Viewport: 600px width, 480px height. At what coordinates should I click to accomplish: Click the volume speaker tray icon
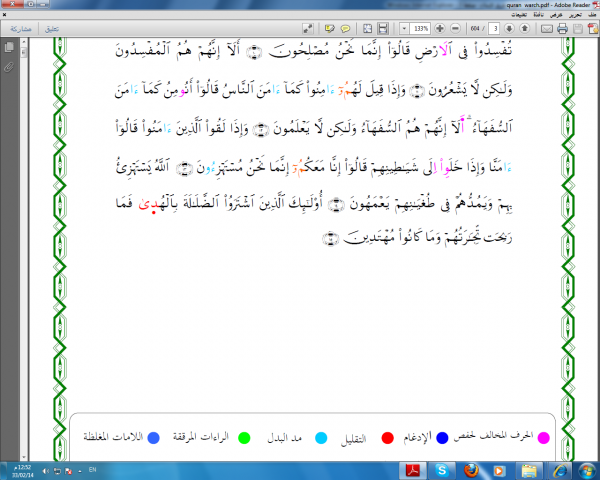(x=46, y=471)
